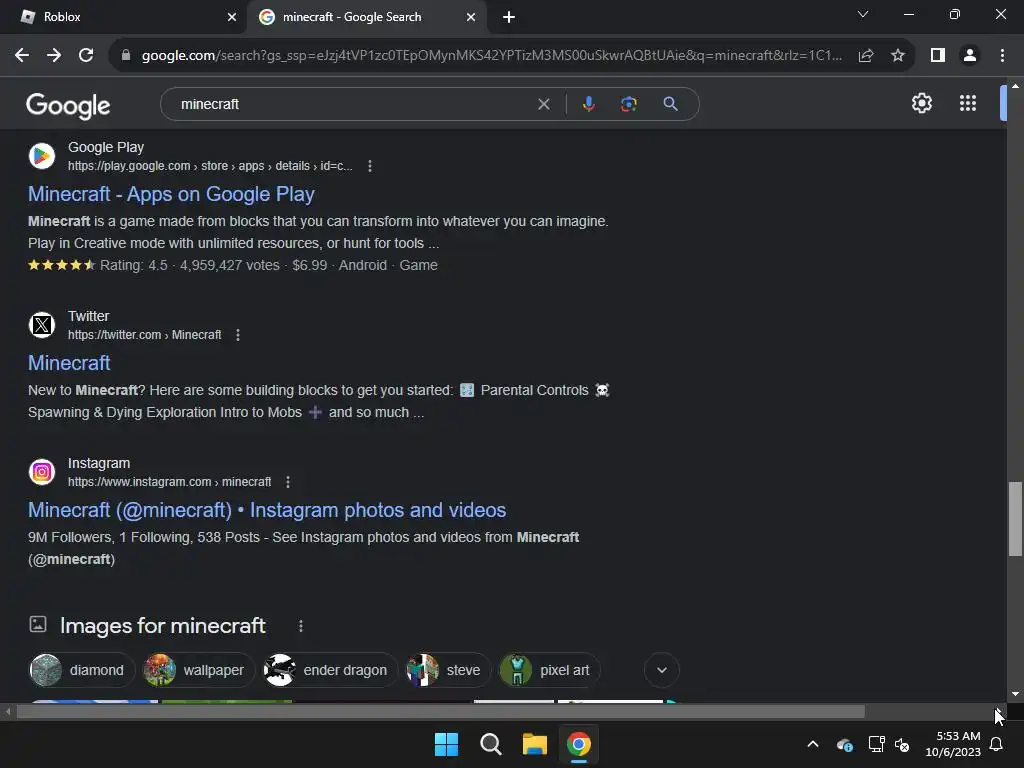The image size is (1024, 768).
Task: Close the minecraft Google Search tab
Action: click(471, 17)
